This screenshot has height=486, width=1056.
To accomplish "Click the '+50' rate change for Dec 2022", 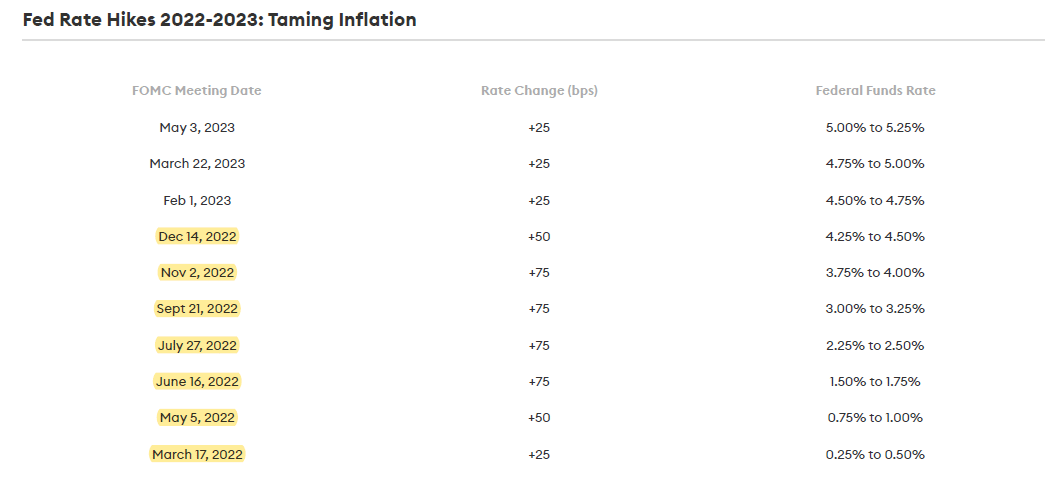I will tap(539, 236).
